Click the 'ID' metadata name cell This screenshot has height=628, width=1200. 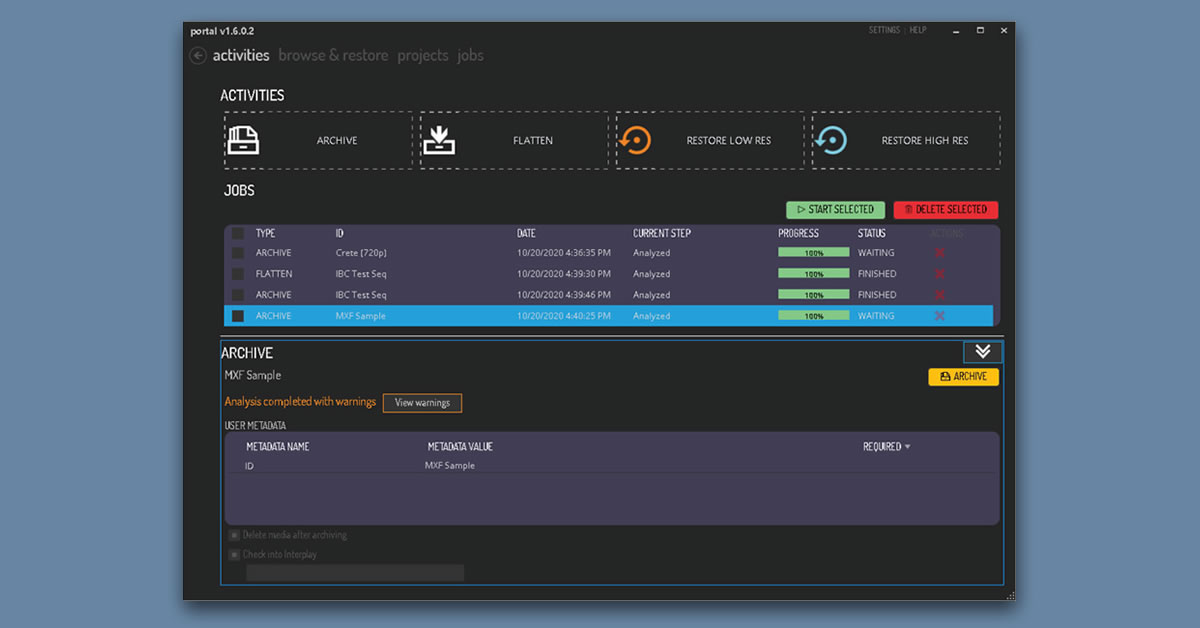249,466
